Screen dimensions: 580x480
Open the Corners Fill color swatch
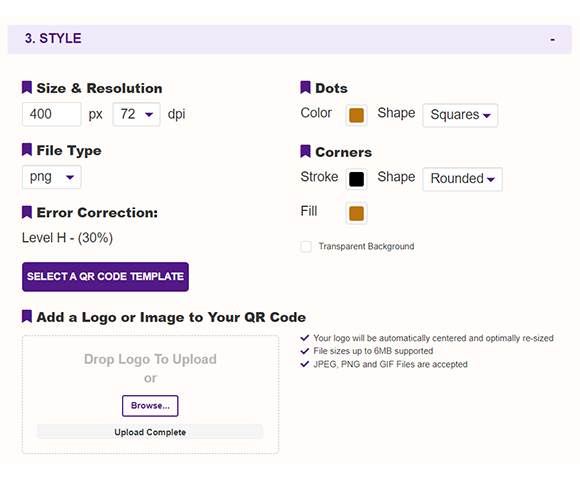[x=356, y=213]
